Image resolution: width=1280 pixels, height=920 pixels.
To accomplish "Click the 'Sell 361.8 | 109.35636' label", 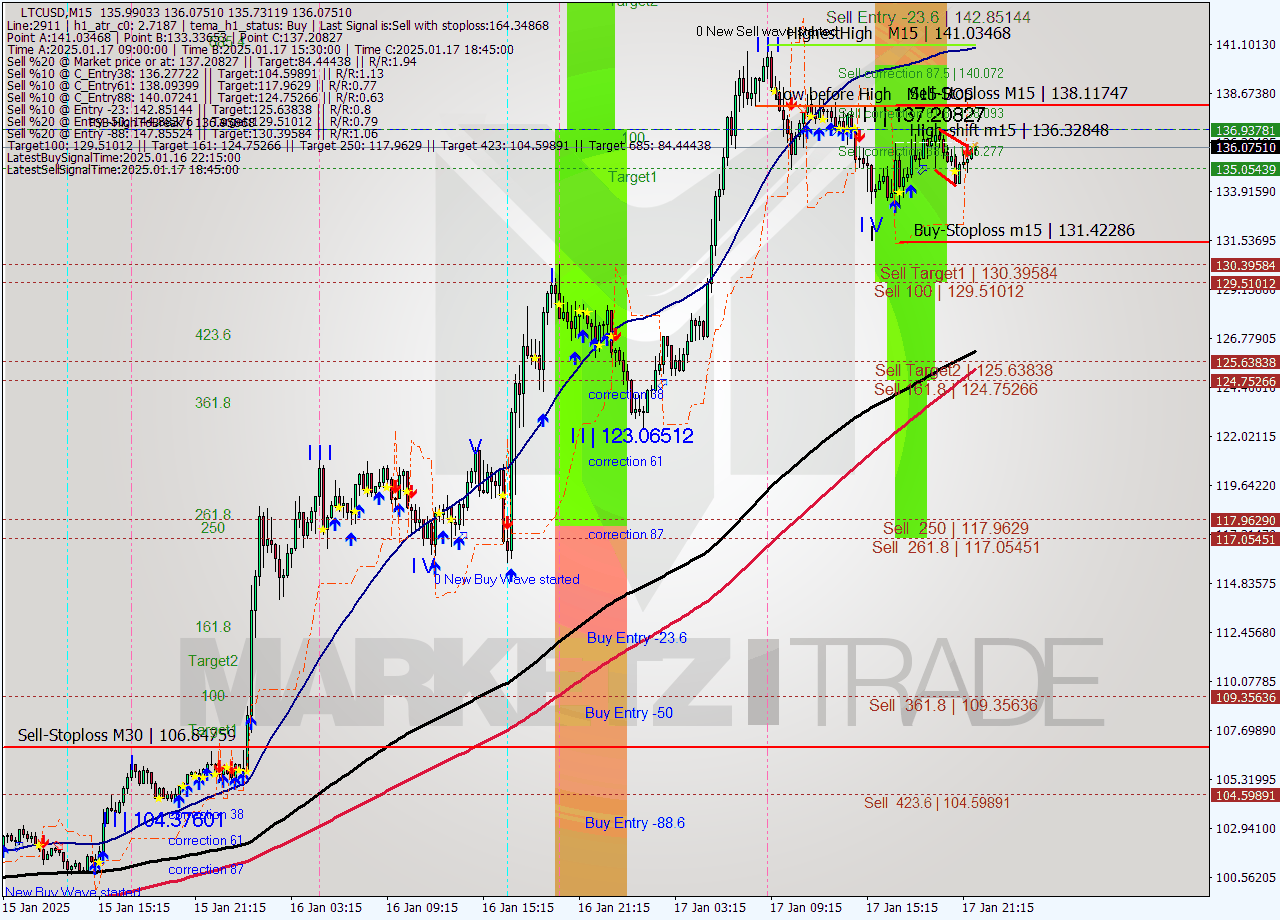I will click(955, 705).
